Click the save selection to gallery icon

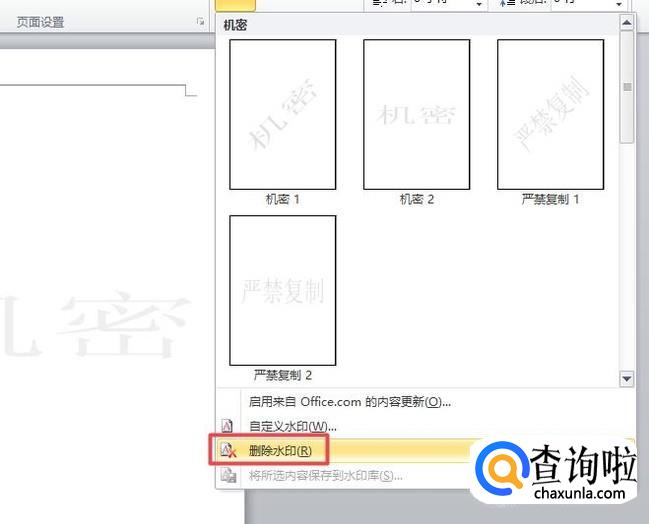click(x=227, y=476)
